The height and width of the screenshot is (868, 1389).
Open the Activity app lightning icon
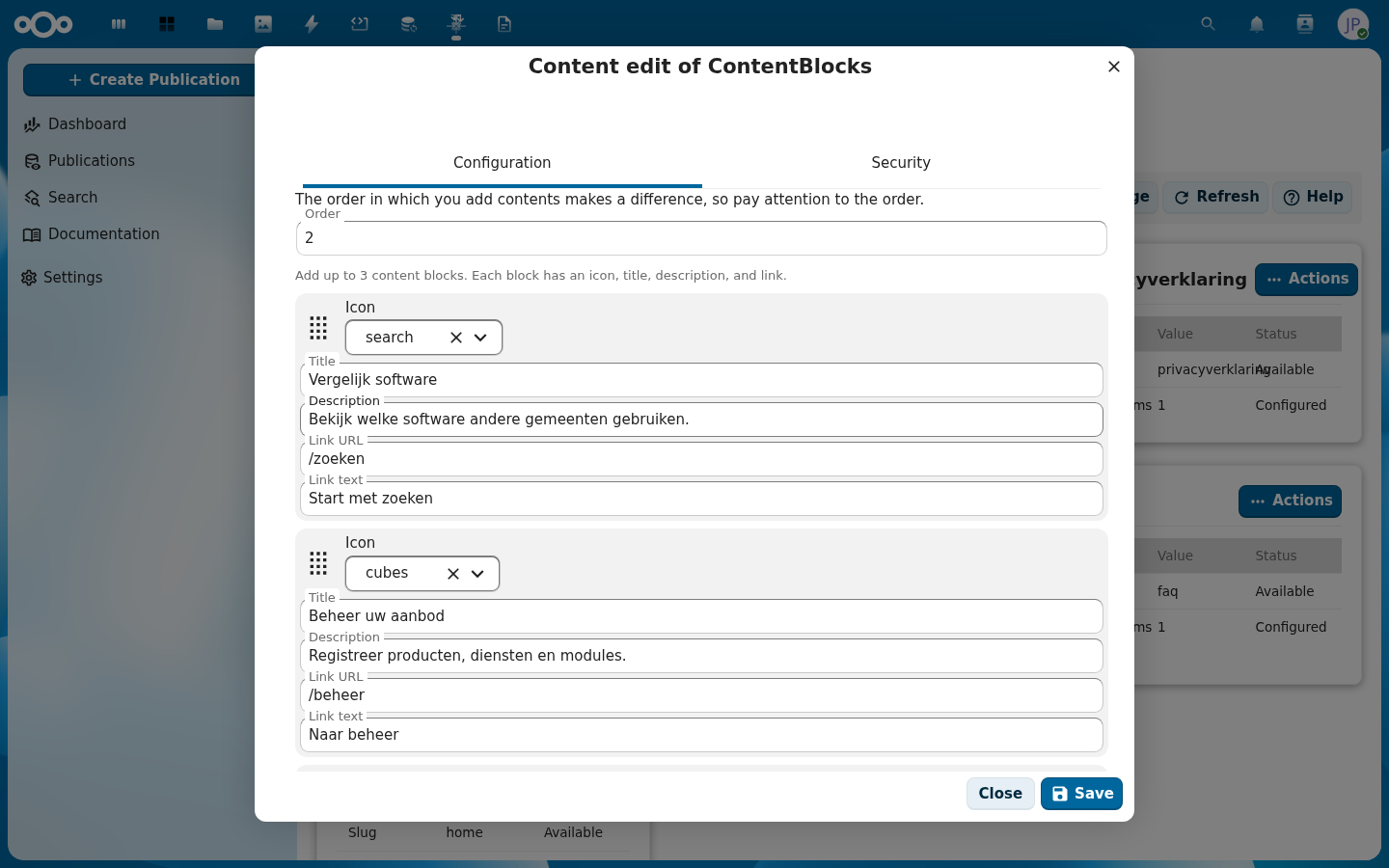(311, 24)
